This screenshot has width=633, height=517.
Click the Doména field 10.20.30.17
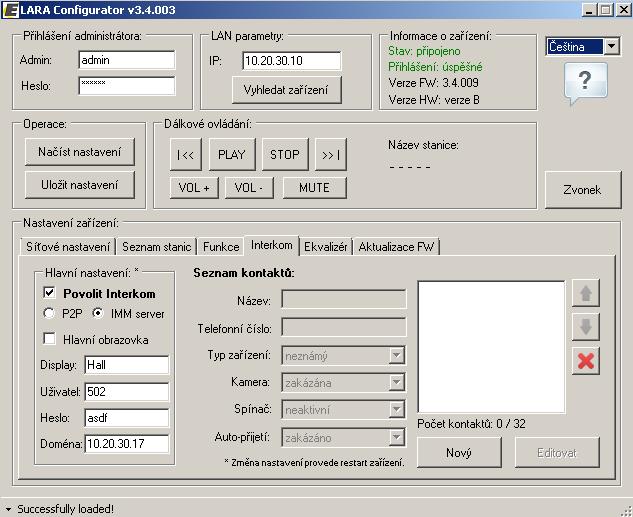[127, 444]
